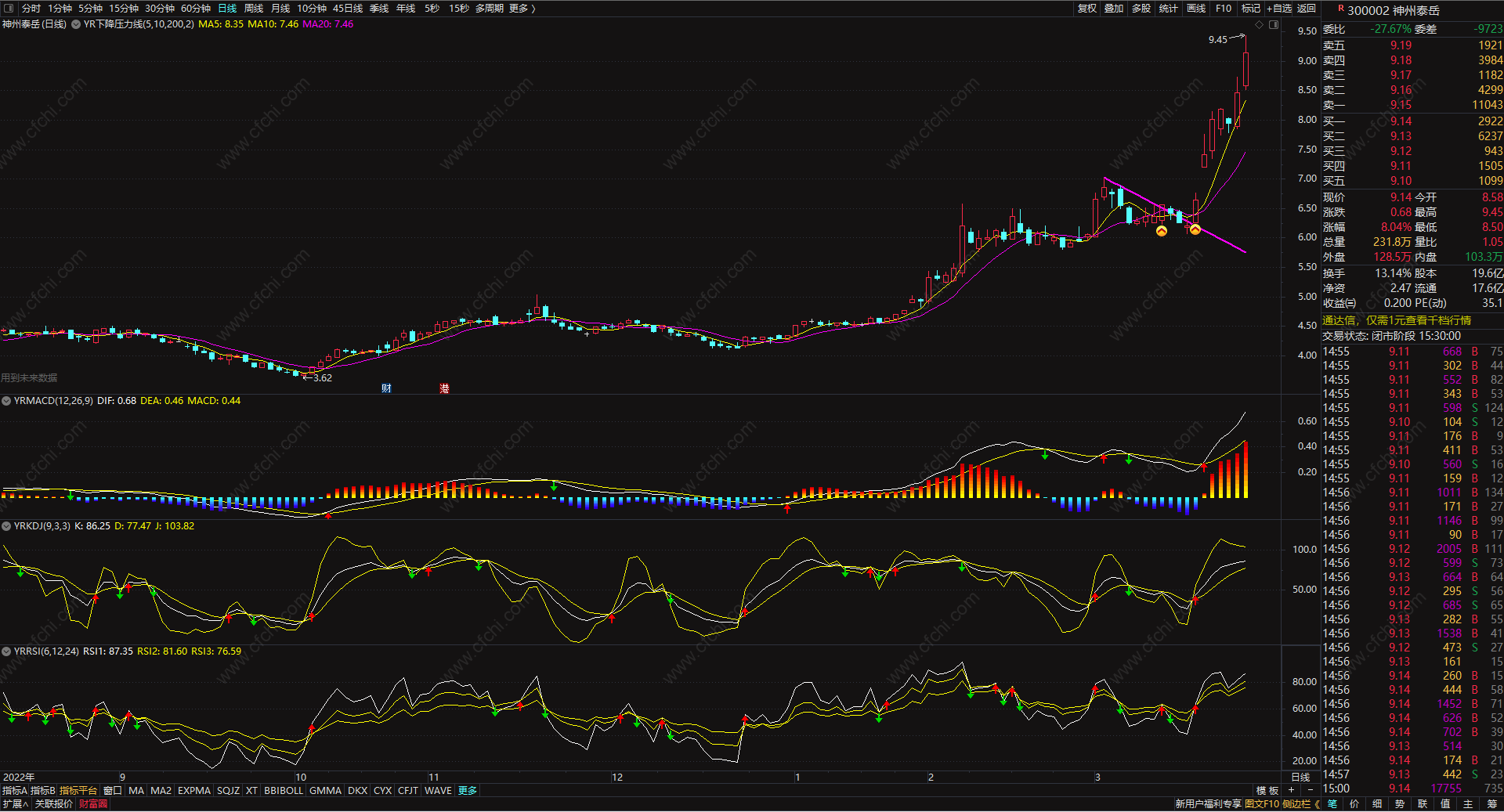Open the 财富圈 tab

(x=93, y=804)
